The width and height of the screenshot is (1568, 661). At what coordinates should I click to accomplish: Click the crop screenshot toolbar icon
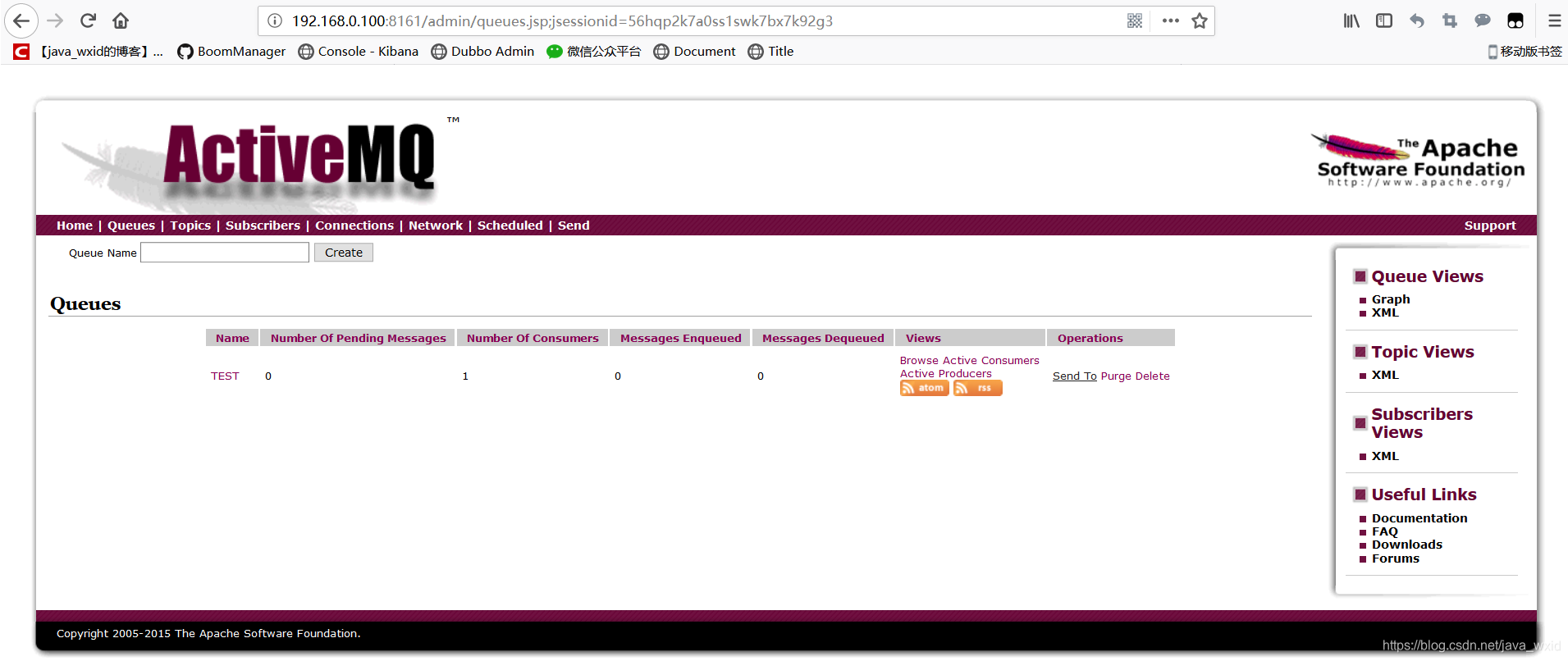[1450, 21]
